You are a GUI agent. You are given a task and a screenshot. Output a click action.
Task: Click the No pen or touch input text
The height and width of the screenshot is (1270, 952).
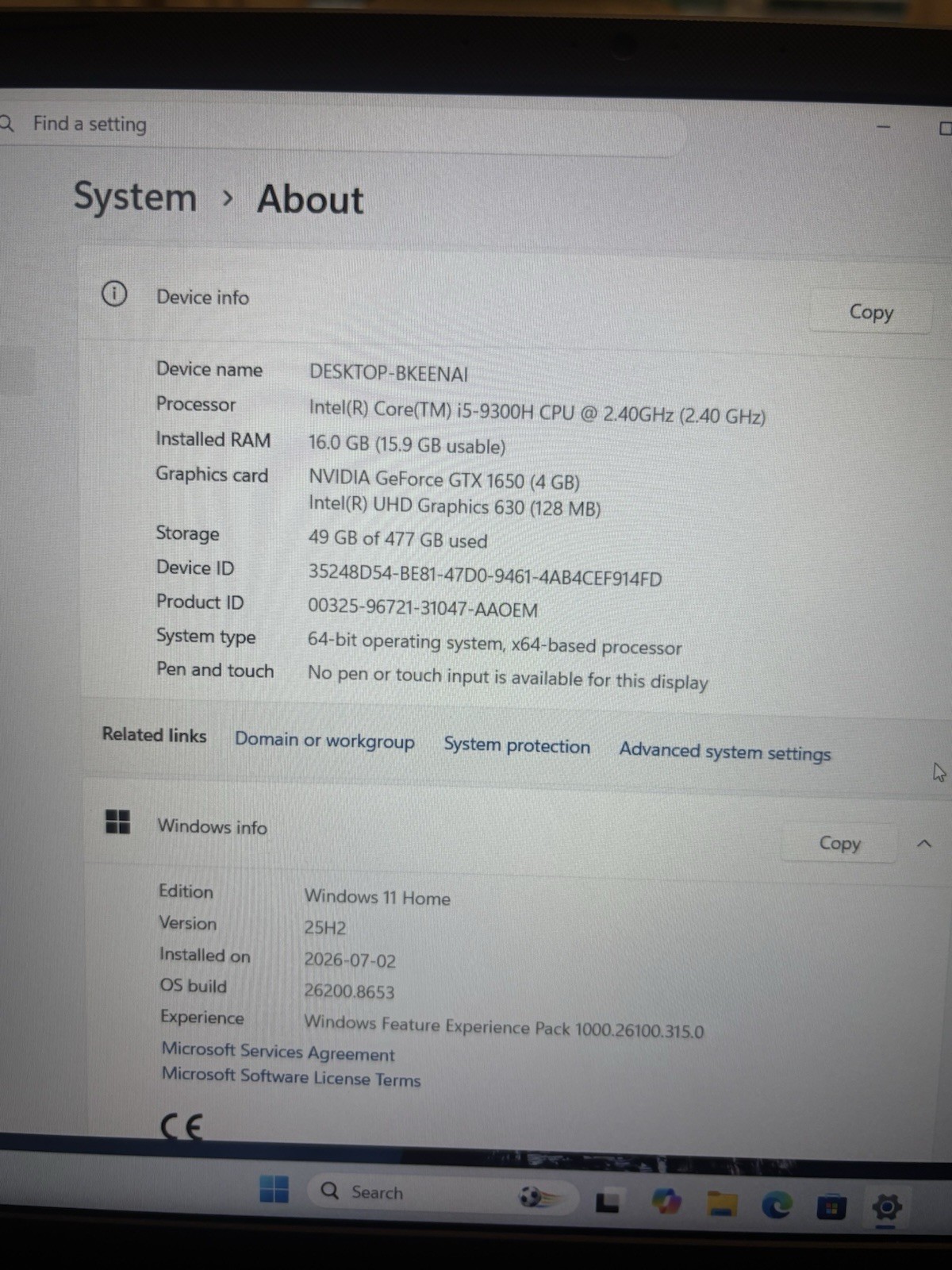tap(508, 678)
